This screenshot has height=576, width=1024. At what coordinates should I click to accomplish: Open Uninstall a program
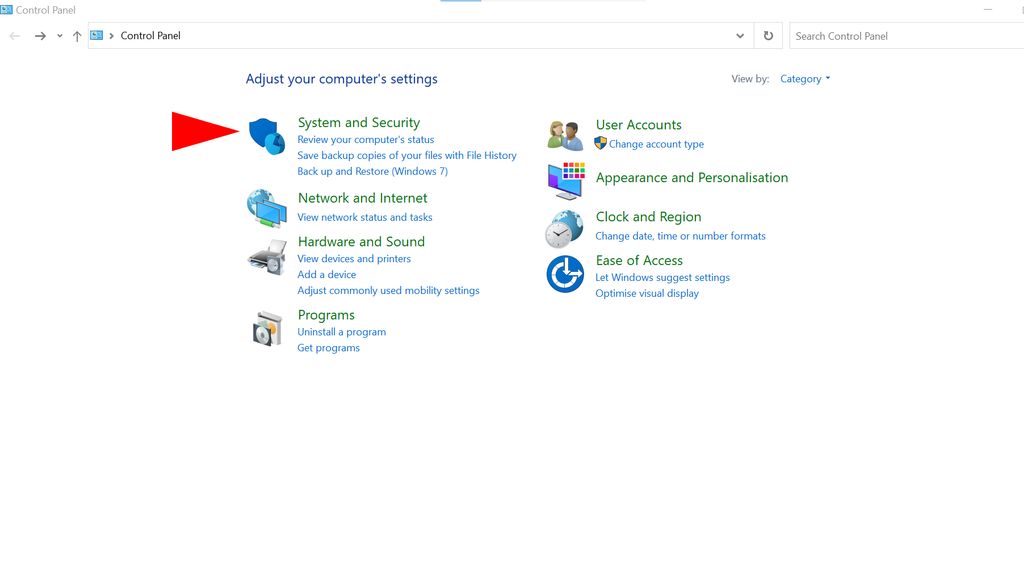342,331
